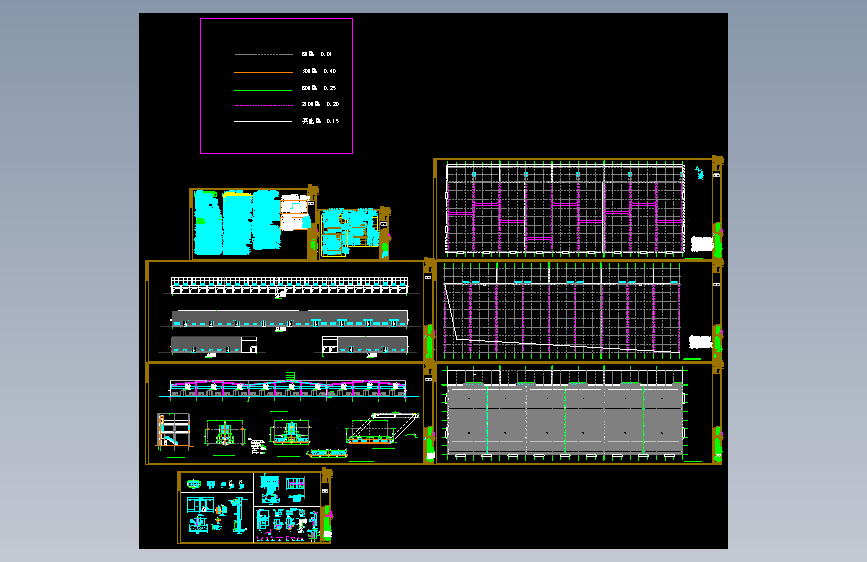Click the isometric foundation detail drawing
The image size is (867, 562).
[x=382, y=428]
